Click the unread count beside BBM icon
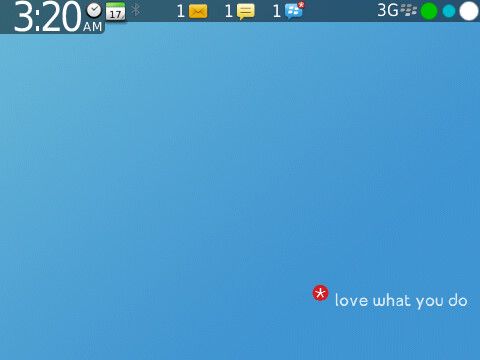 point(277,11)
